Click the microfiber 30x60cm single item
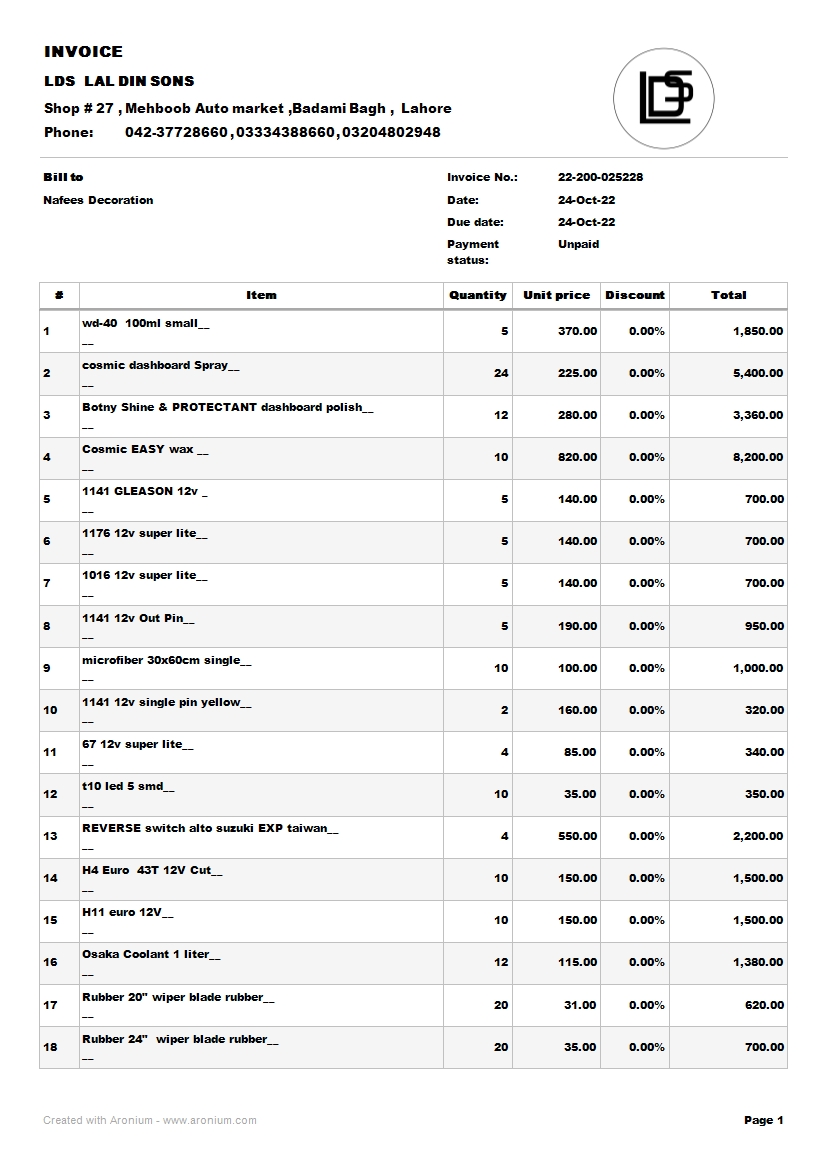The width and height of the screenshot is (826, 1169). tap(167, 661)
